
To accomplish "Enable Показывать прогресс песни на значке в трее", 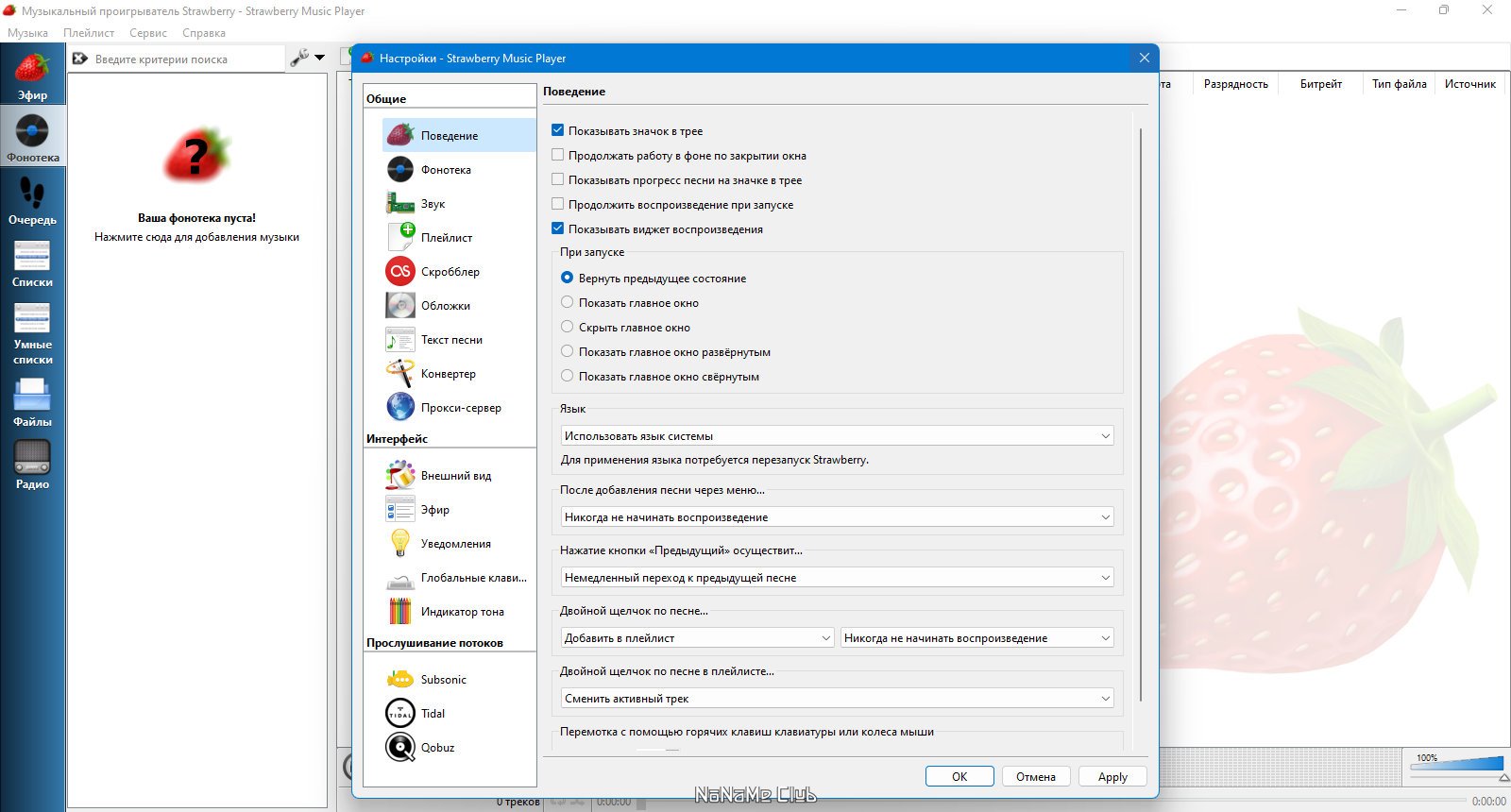I will coord(557,179).
